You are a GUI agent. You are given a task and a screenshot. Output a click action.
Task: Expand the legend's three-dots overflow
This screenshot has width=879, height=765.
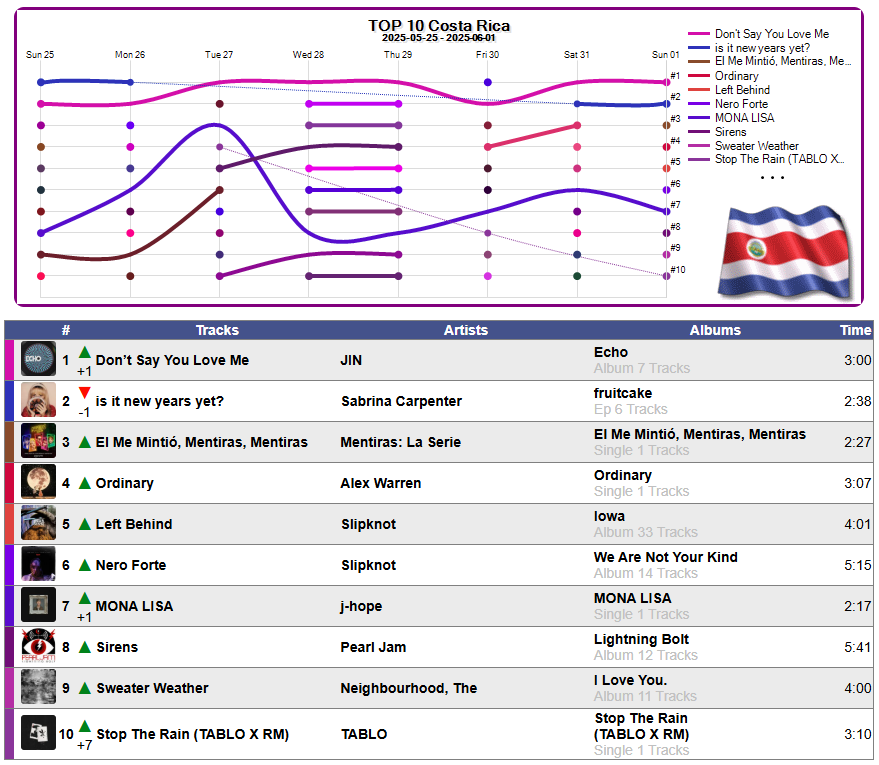click(772, 178)
